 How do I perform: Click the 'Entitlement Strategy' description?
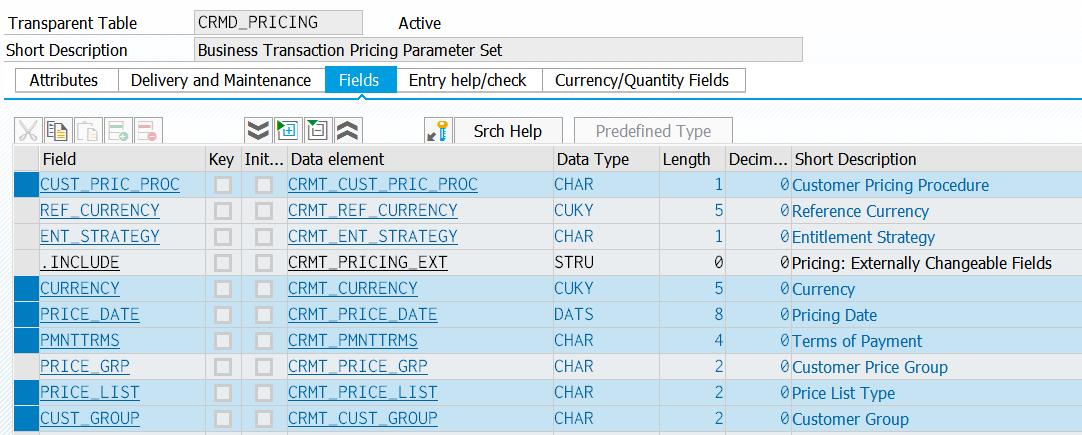tap(863, 237)
